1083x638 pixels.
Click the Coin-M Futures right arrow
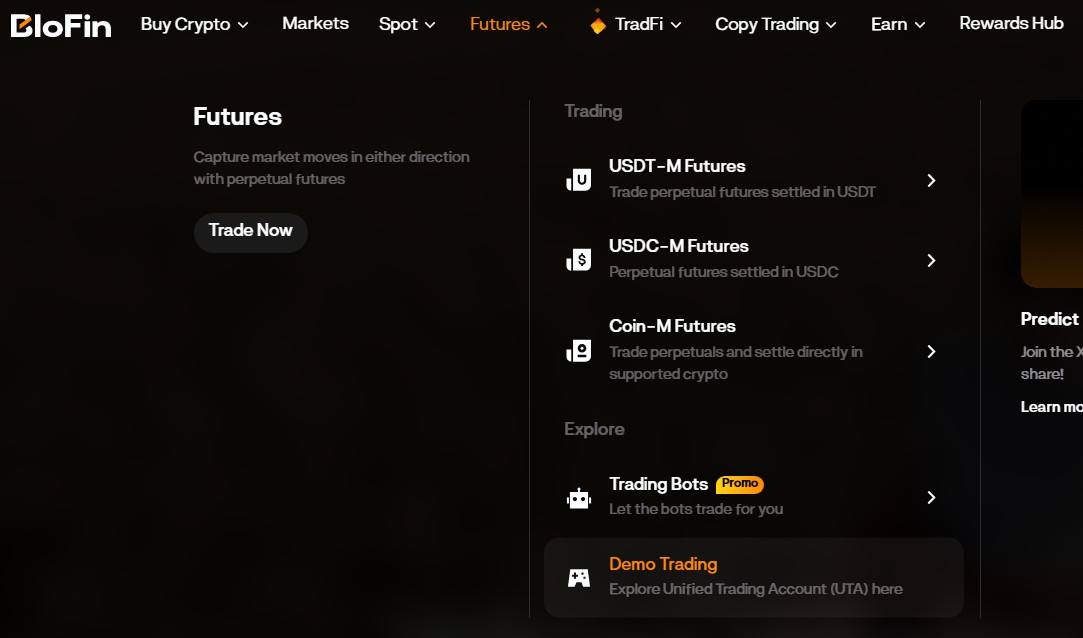(x=931, y=351)
